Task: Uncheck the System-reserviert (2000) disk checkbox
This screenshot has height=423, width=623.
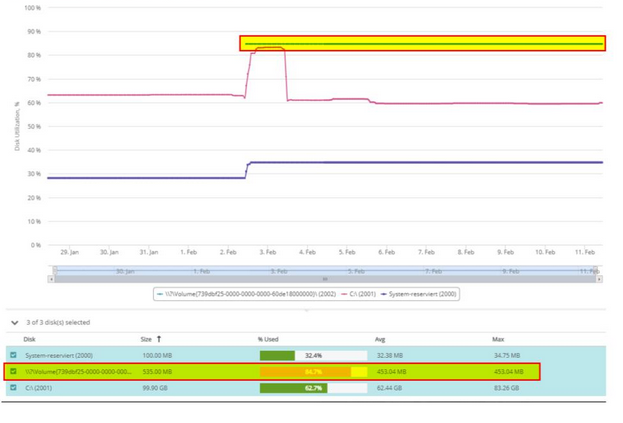Action: (x=14, y=355)
